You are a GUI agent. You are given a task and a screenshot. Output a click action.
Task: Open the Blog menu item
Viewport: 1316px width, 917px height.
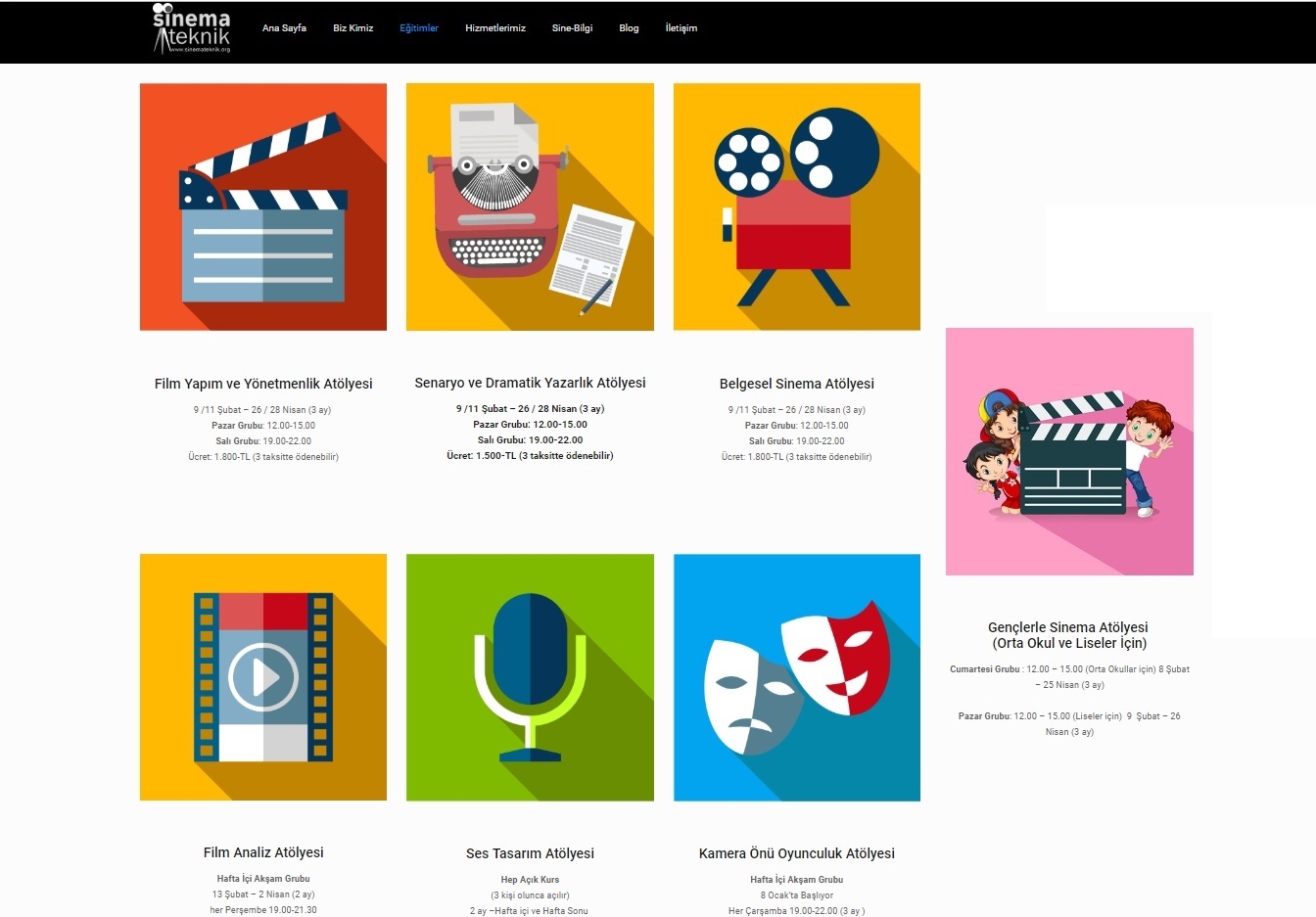[x=629, y=28]
